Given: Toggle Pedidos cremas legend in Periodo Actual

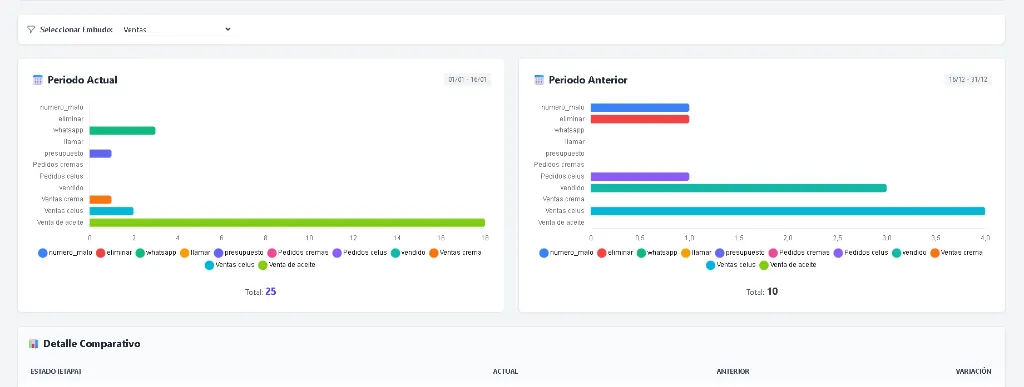Looking at the screenshot, I should 298,253.
